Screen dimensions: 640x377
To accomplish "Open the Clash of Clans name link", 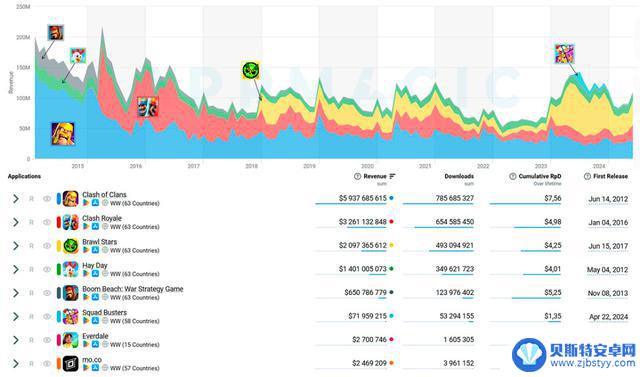I will pyautogui.click(x=104, y=195).
